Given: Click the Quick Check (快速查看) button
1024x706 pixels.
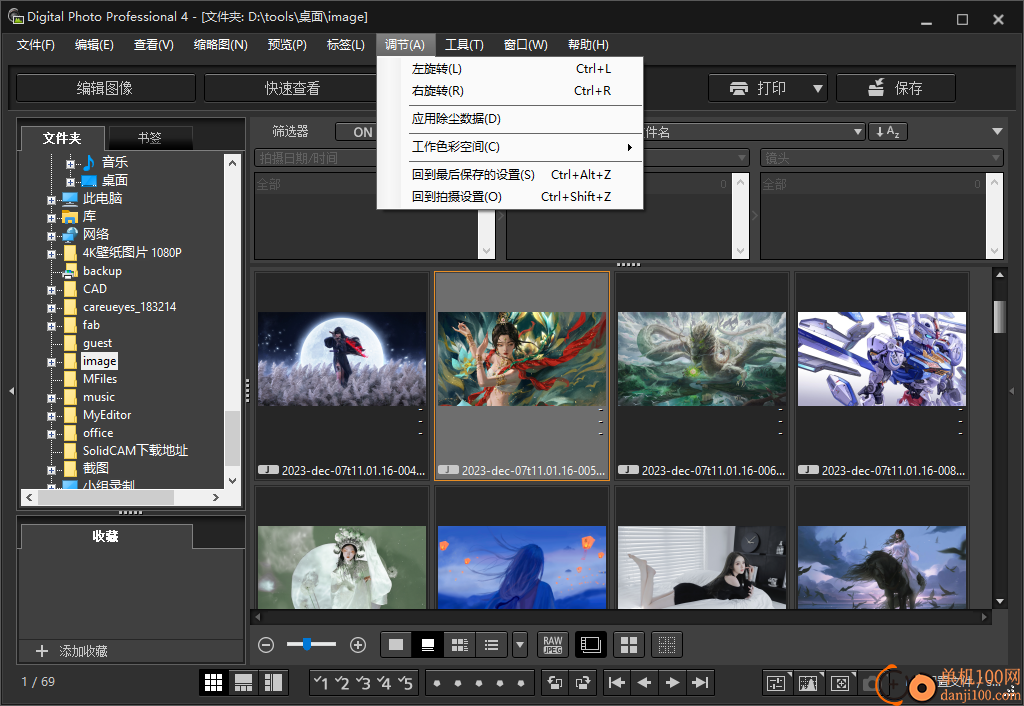Looking at the screenshot, I should (291, 88).
